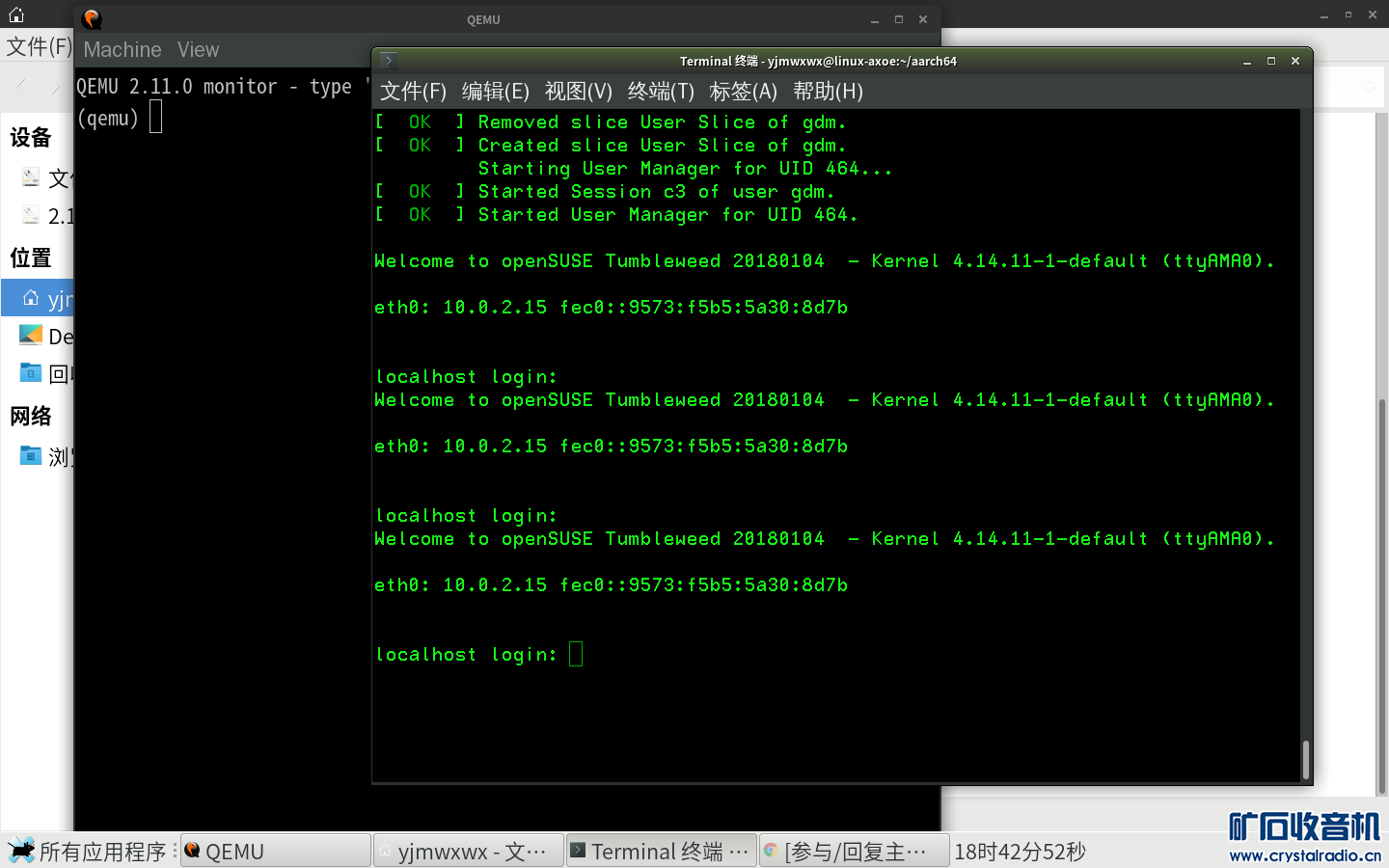Click the 'Created slice User Slice of gdm.' line
The height and width of the screenshot is (868, 1389).
611,146
